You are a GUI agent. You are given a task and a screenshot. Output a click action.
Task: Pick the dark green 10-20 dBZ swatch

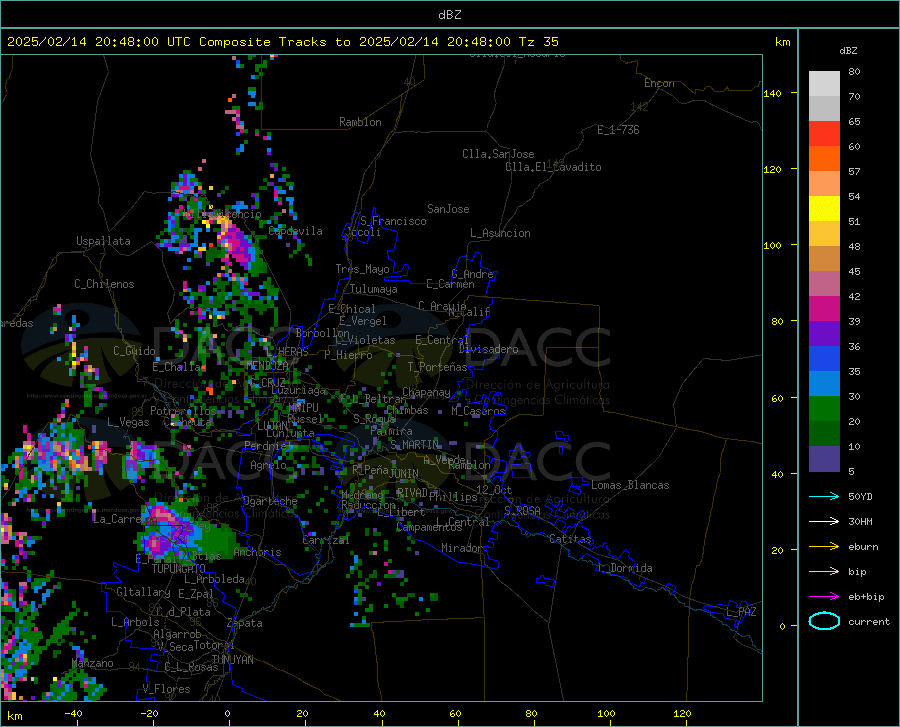[824, 434]
